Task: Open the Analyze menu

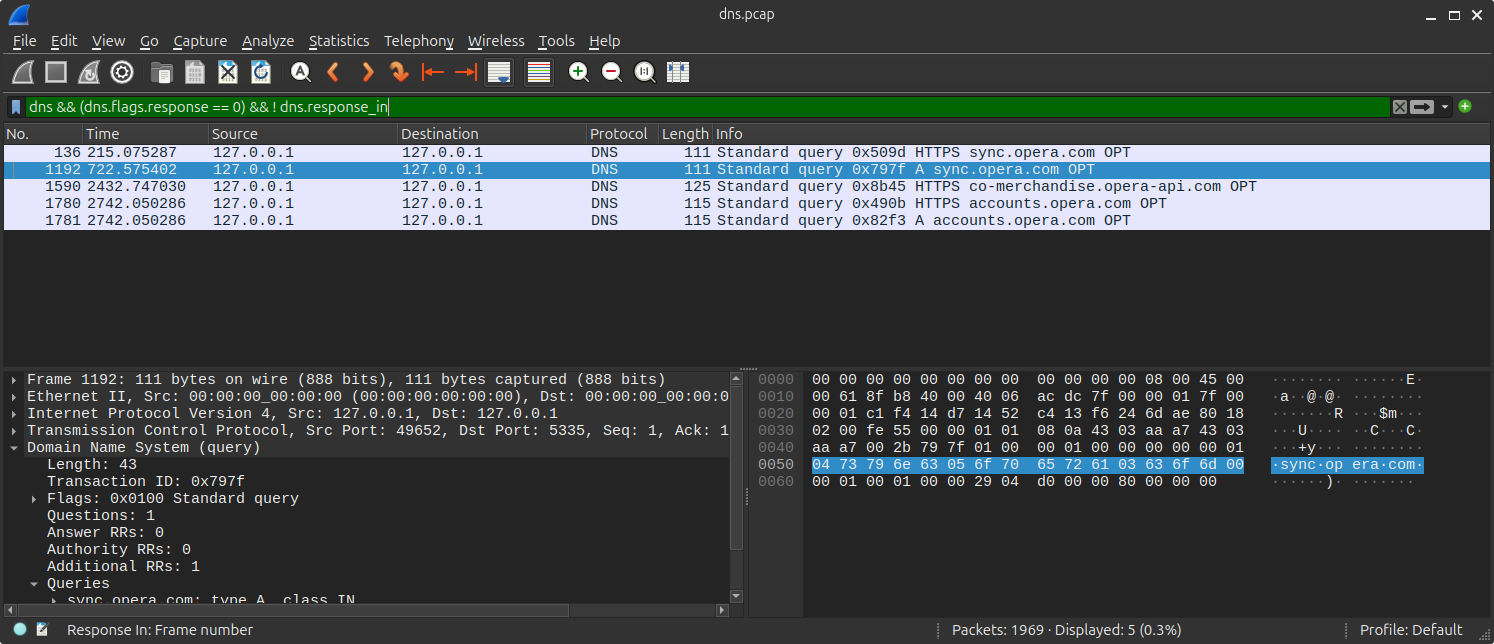Action: pyautogui.click(x=268, y=41)
